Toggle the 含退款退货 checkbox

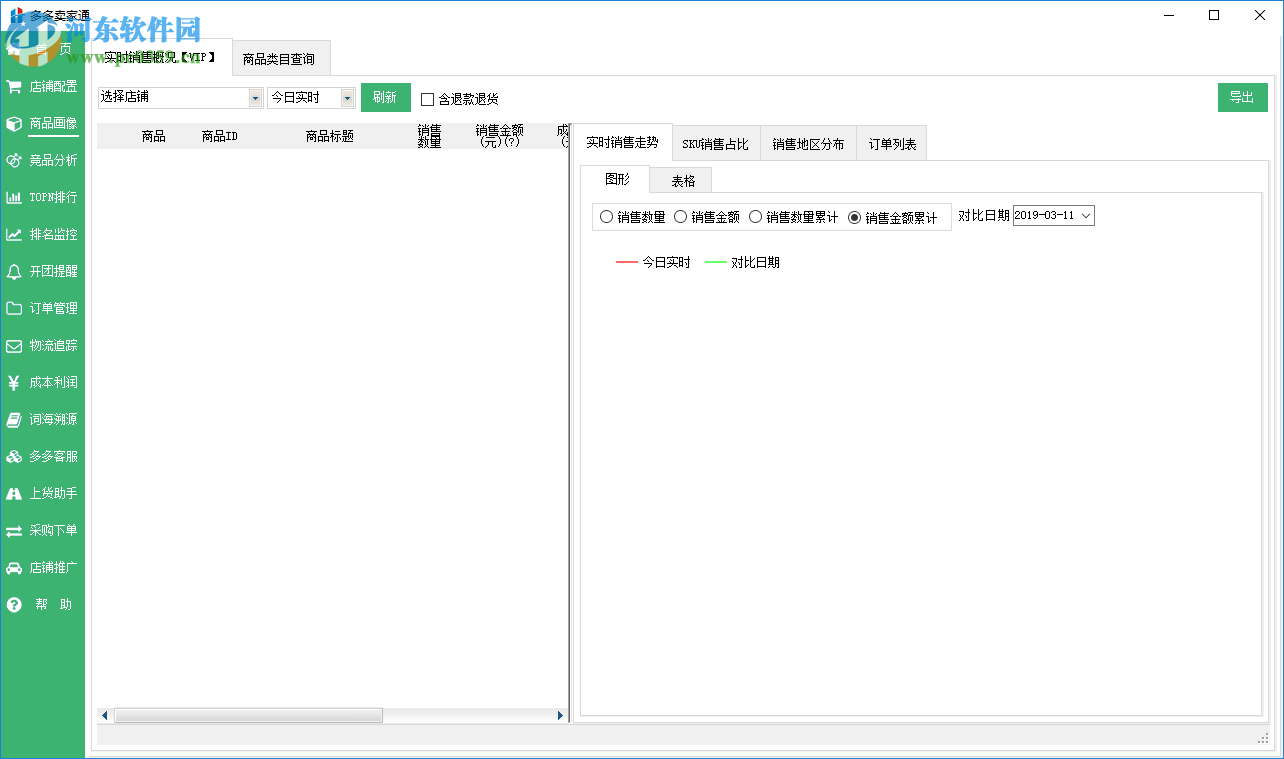point(428,99)
